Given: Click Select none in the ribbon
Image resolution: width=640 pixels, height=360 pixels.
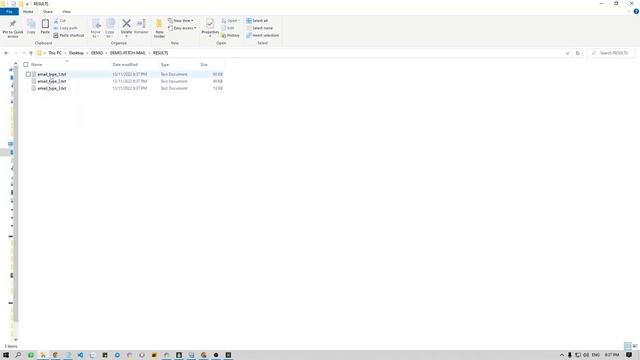Looking at the screenshot, I should click(x=260, y=28).
